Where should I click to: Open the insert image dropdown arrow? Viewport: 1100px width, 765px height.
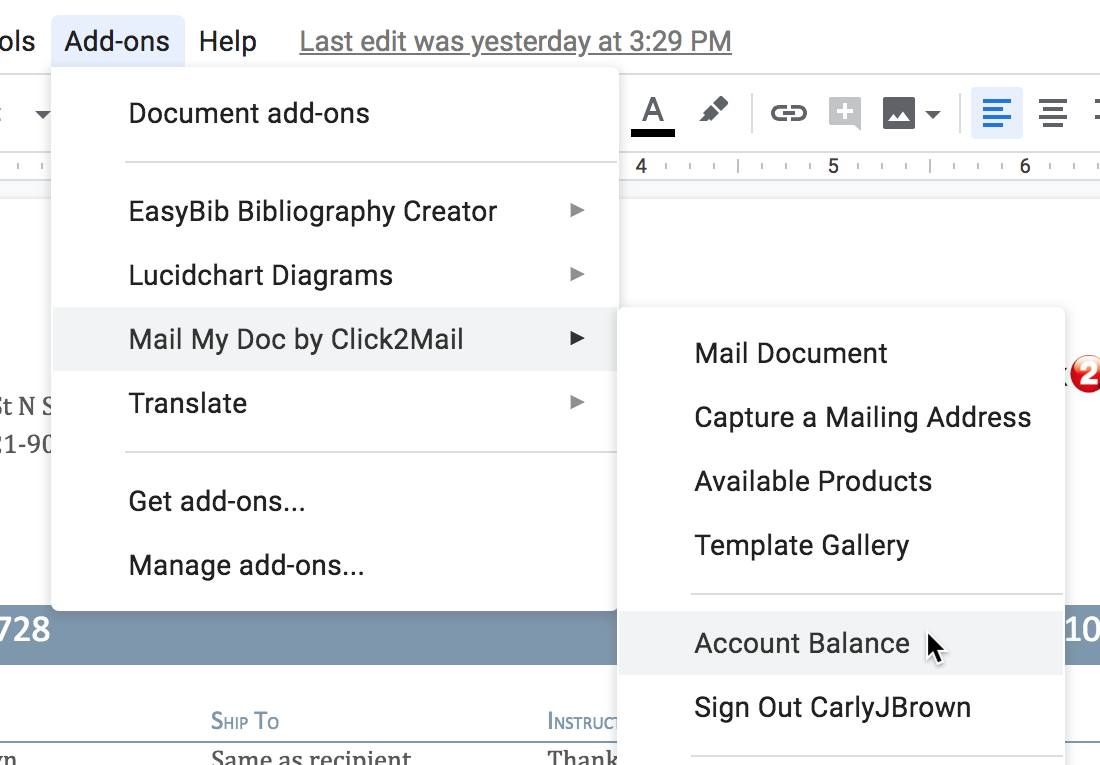coord(933,114)
